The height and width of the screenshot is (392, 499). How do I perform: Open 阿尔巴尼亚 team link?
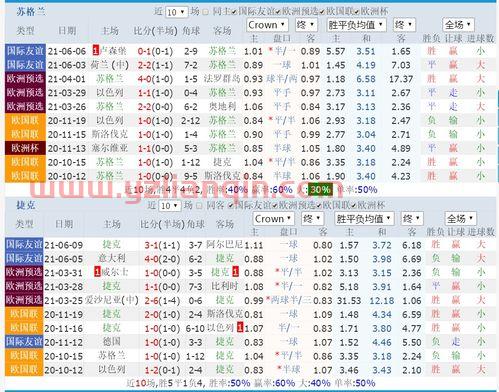pyautogui.click(x=224, y=244)
